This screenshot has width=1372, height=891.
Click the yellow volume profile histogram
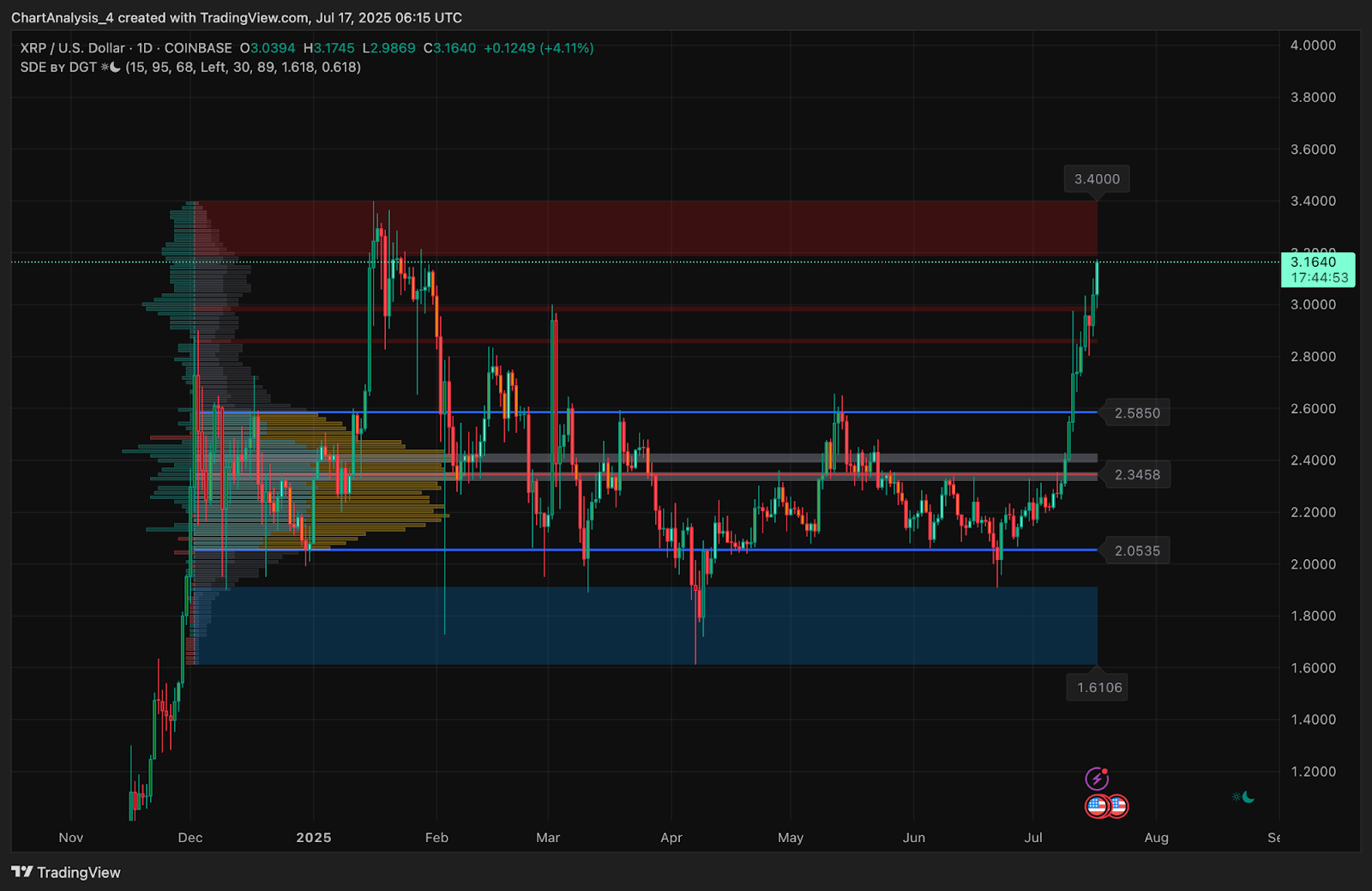pos(352,480)
